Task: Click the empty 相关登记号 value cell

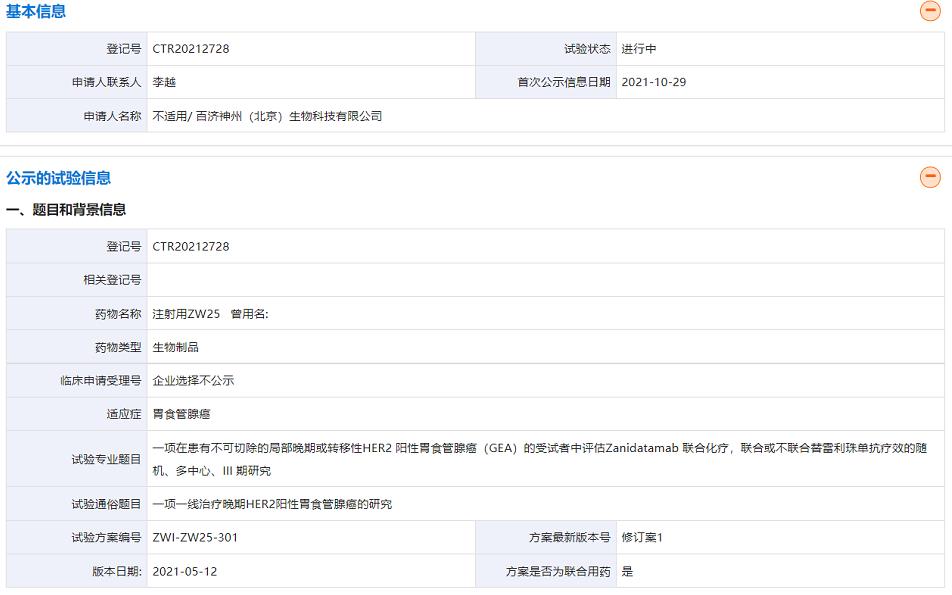Action: [545, 280]
